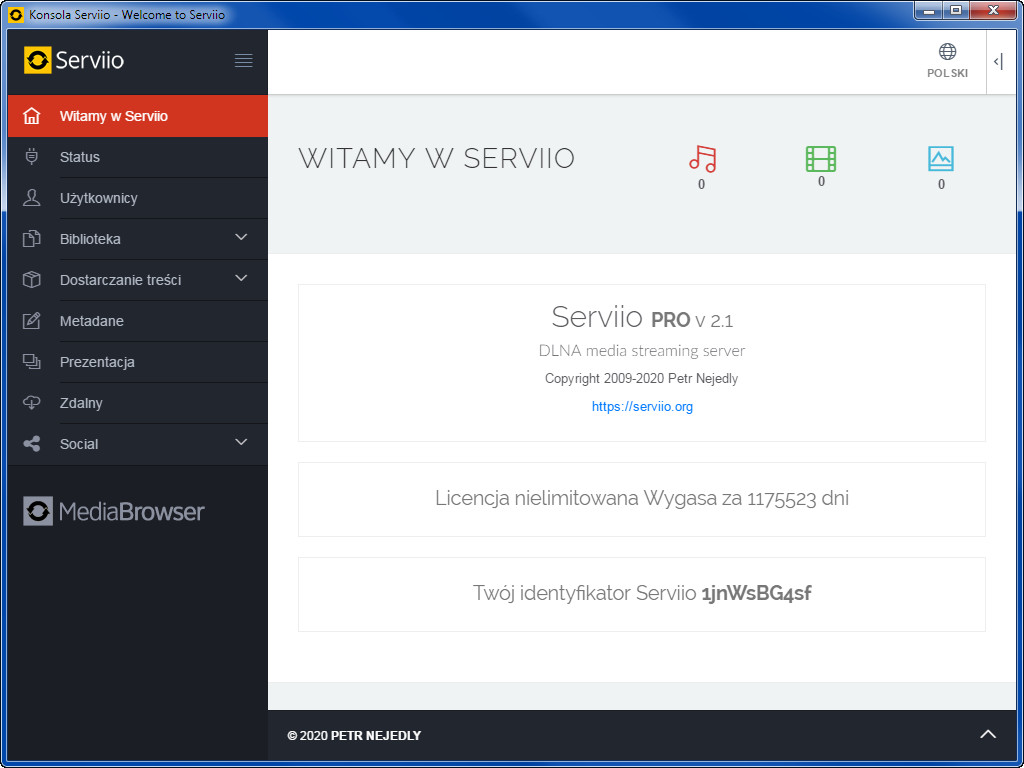
Task: Open the Prezentacja section
Action: click(138, 362)
